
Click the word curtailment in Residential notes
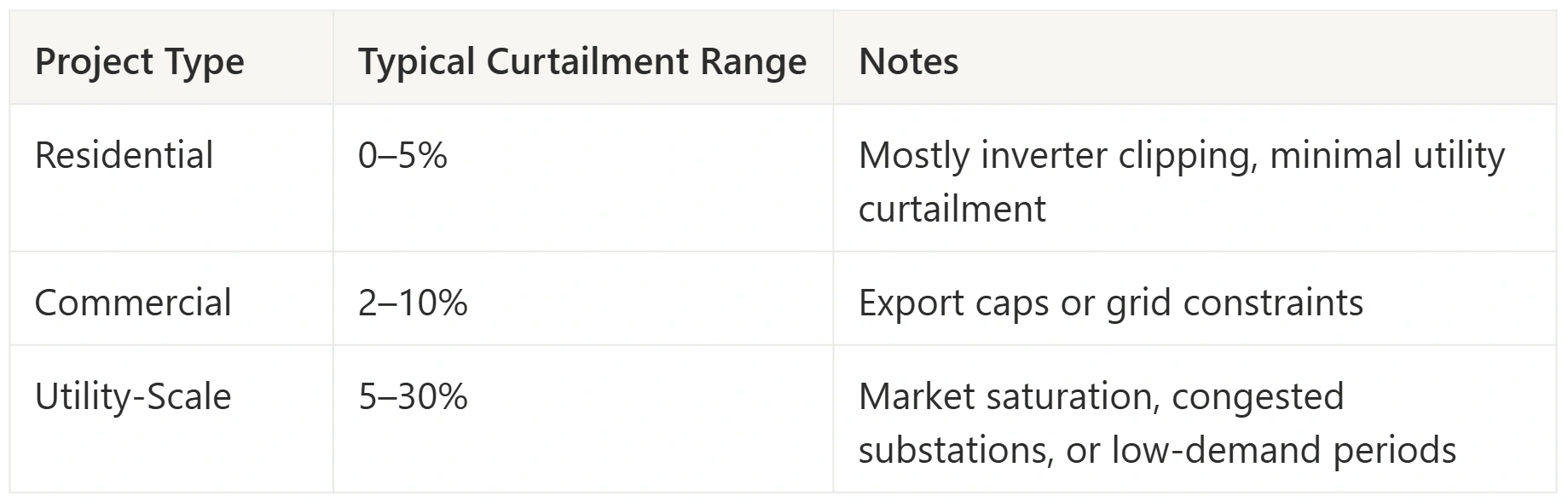[952, 209]
